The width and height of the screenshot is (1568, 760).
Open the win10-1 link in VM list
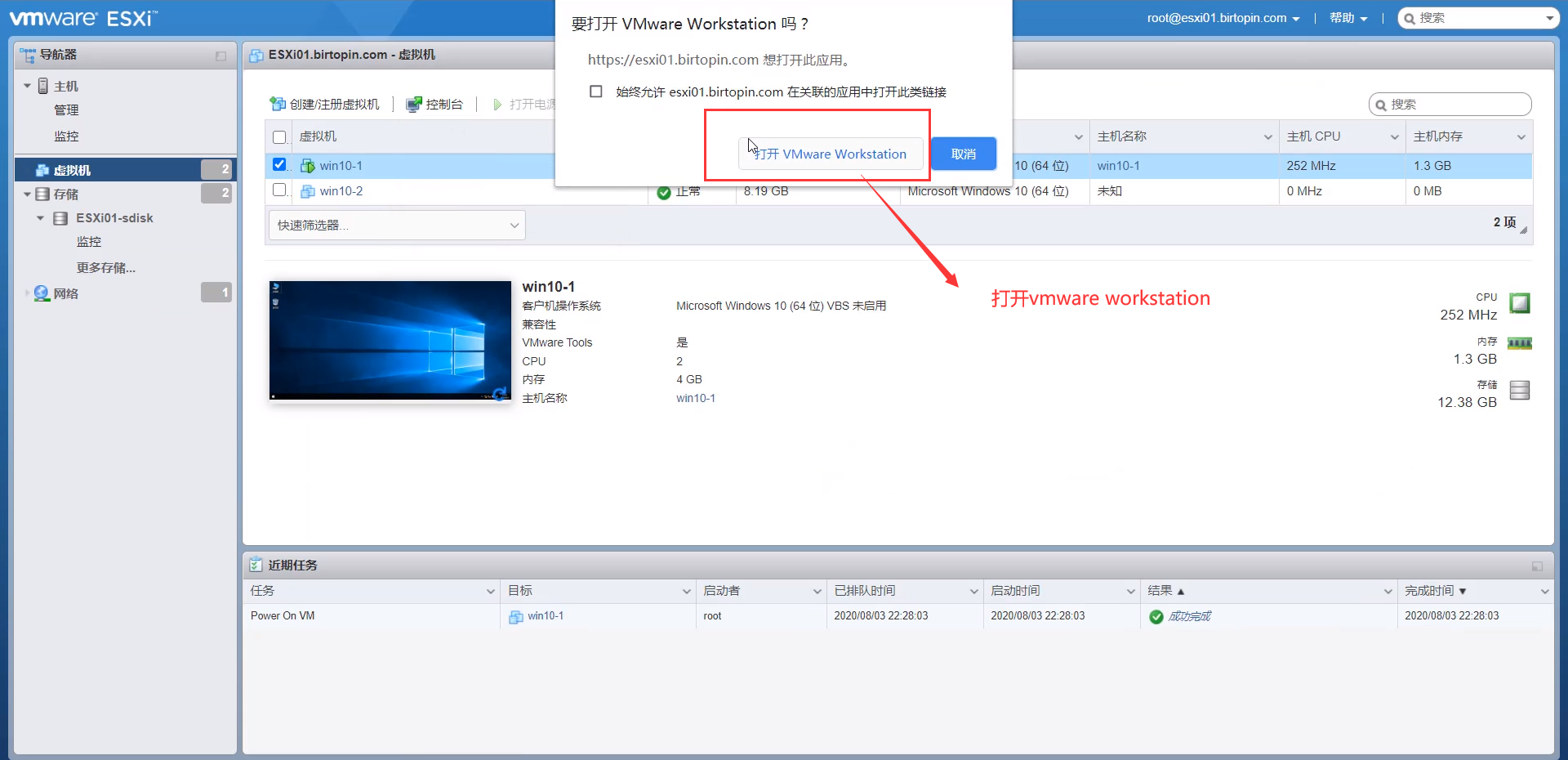pyautogui.click(x=341, y=166)
